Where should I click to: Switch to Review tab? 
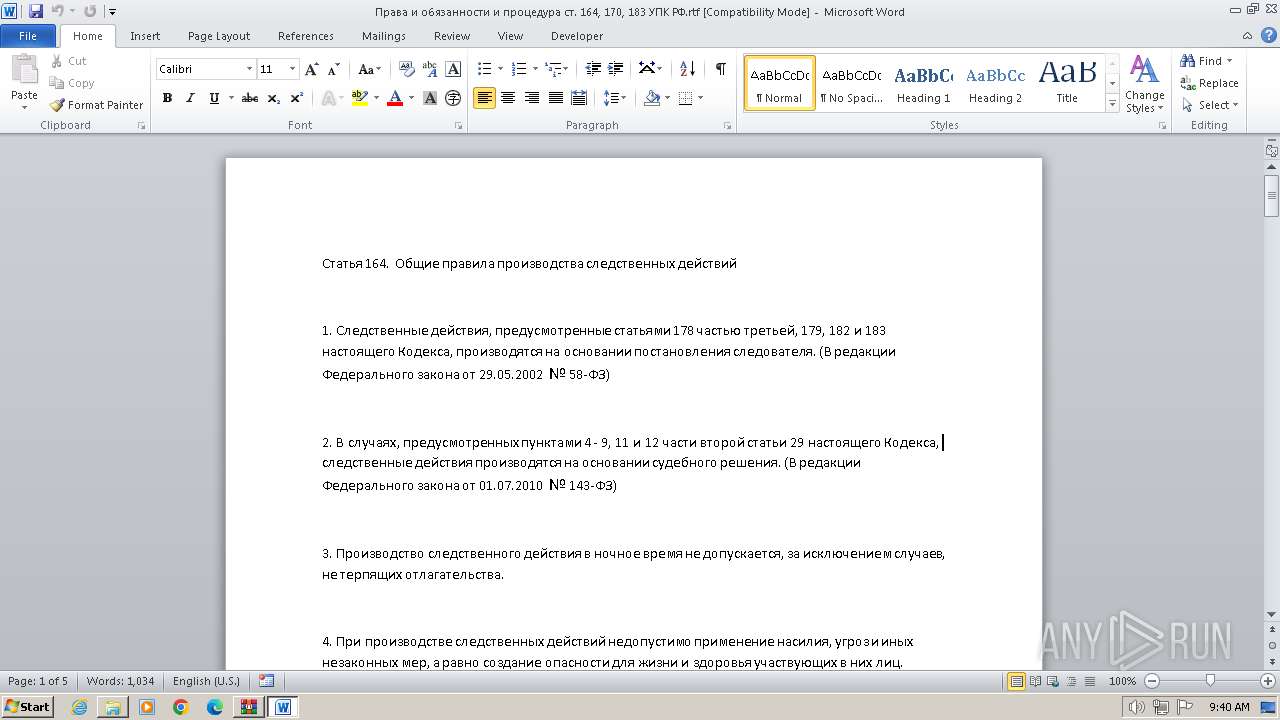(x=452, y=36)
